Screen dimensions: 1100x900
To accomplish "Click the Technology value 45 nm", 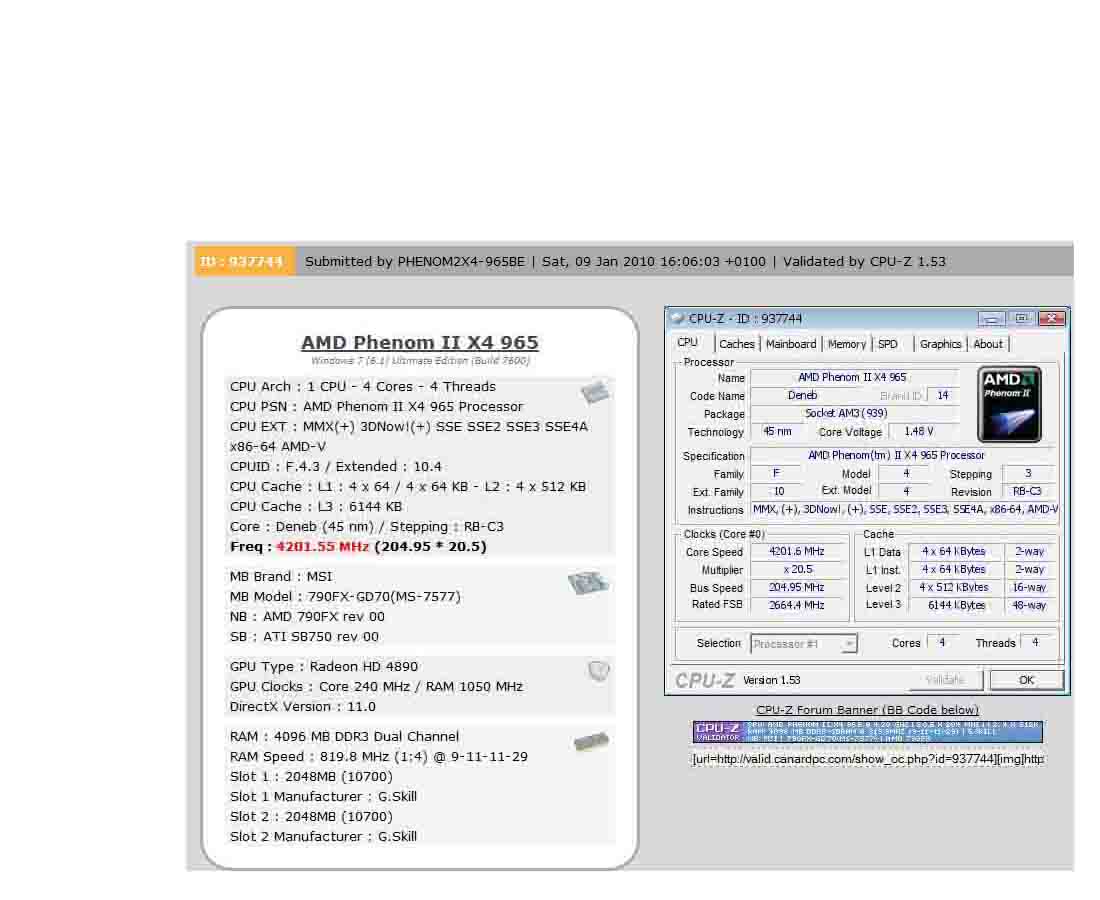I will 777,431.
